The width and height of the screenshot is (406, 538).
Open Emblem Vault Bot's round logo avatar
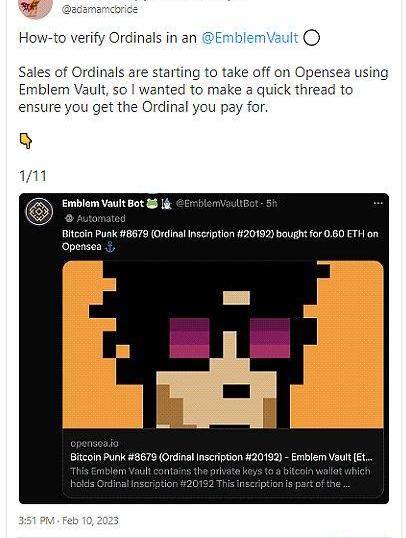point(39,211)
